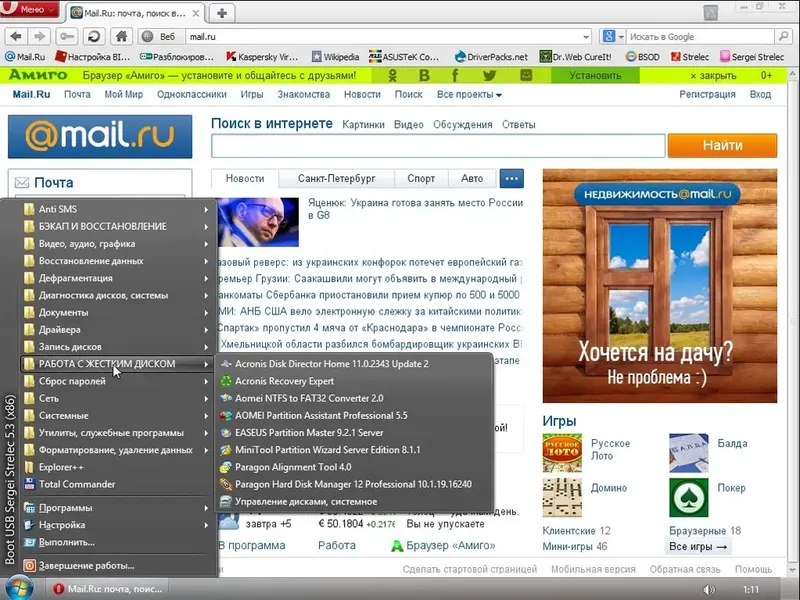Click the Facebook icon in Amigo banner
Viewport: 800px width, 600px height.
point(455,76)
